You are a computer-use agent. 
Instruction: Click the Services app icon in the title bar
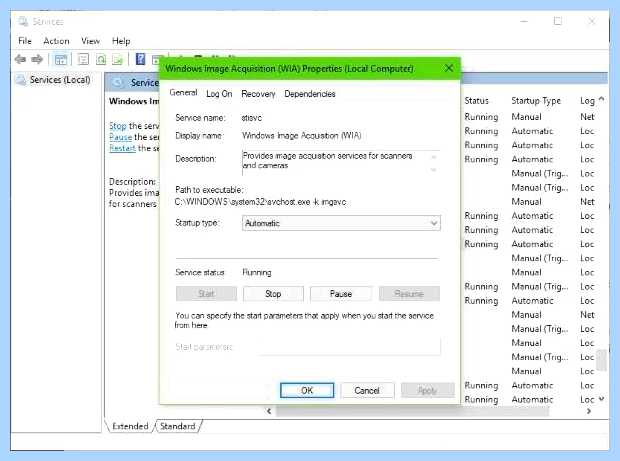click(x=23, y=21)
